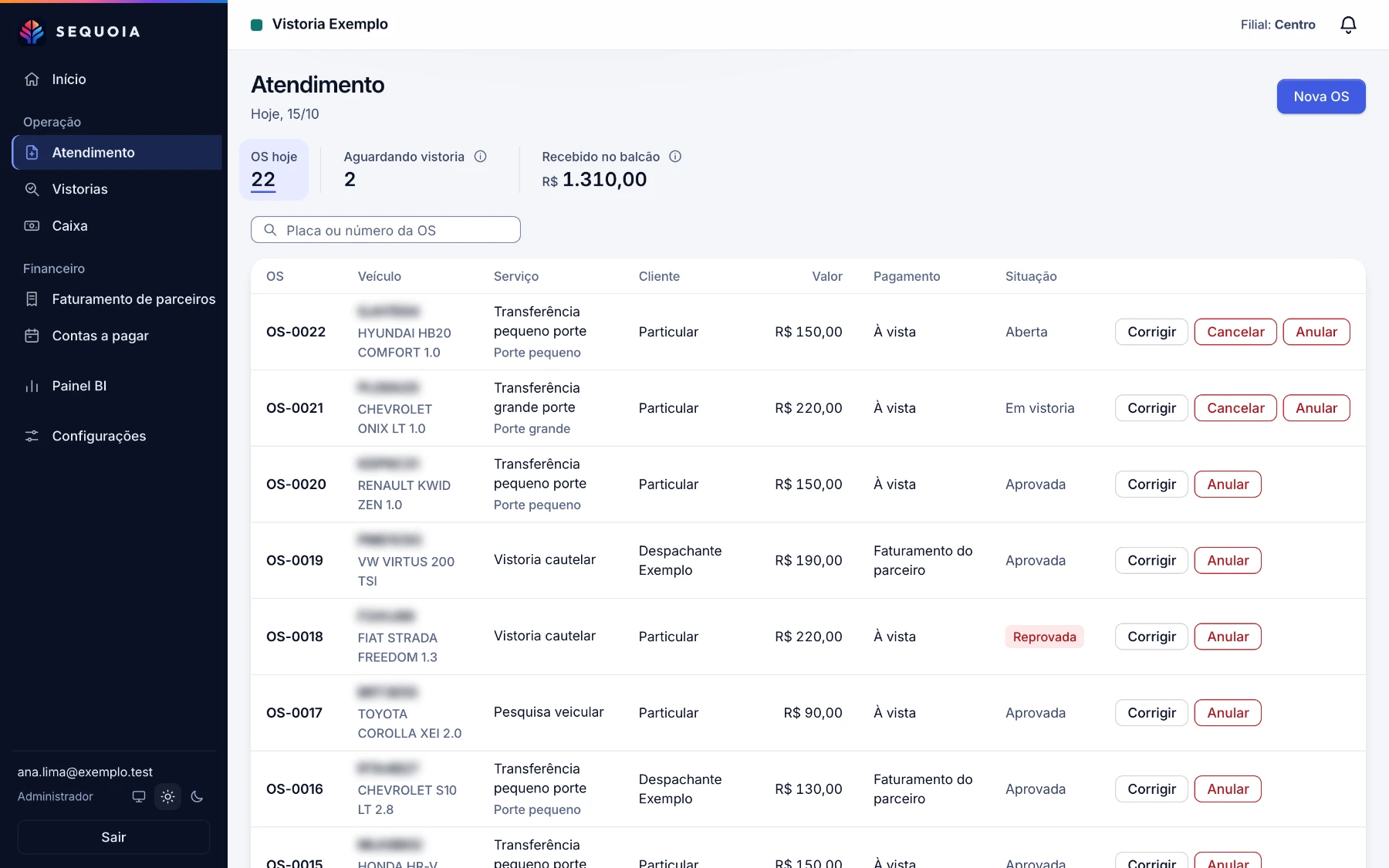Image resolution: width=1389 pixels, height=868 pixels.
Task: Click Corrigir for OS-0022
Action: 1151,332
